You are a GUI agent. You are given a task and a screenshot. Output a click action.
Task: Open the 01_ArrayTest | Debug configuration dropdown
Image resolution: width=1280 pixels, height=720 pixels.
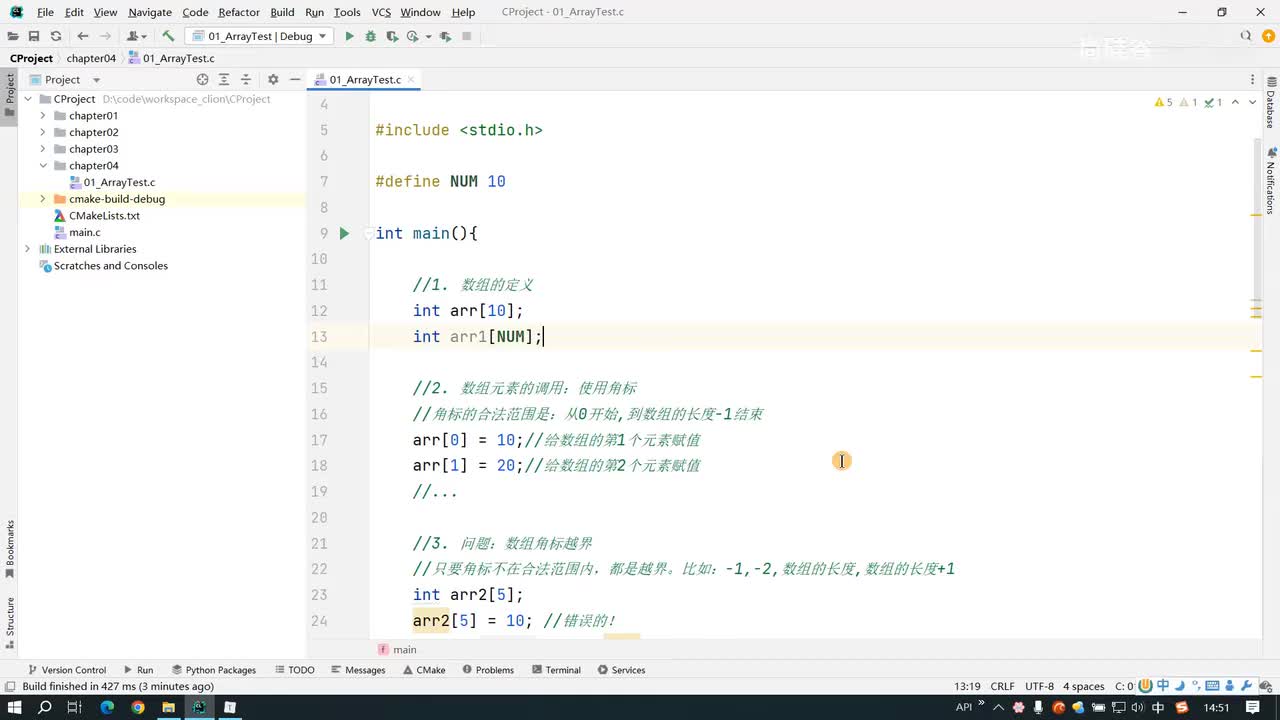point(260,36)
